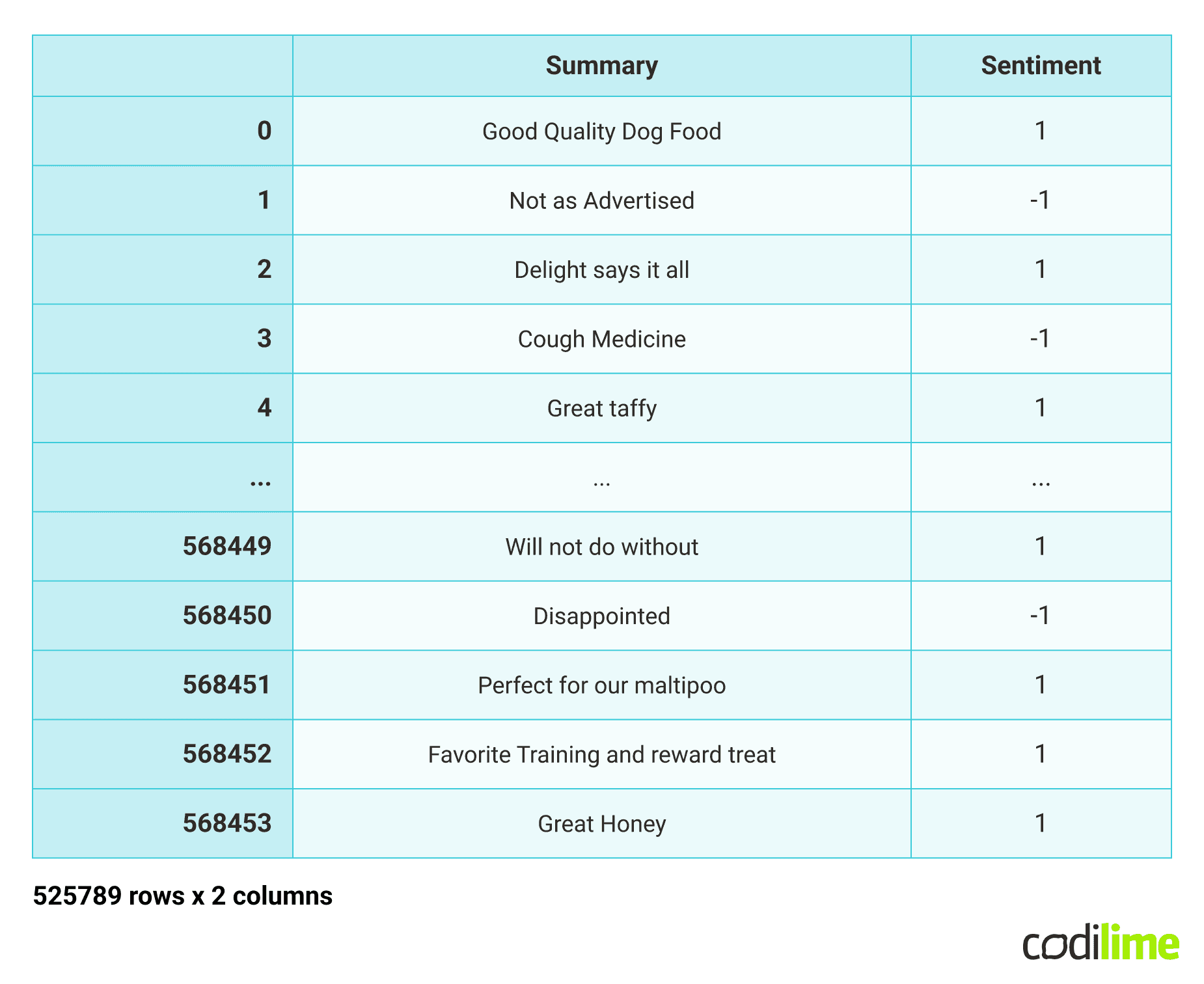Select the "Cough Medicine" summary cell

point(601,339)
